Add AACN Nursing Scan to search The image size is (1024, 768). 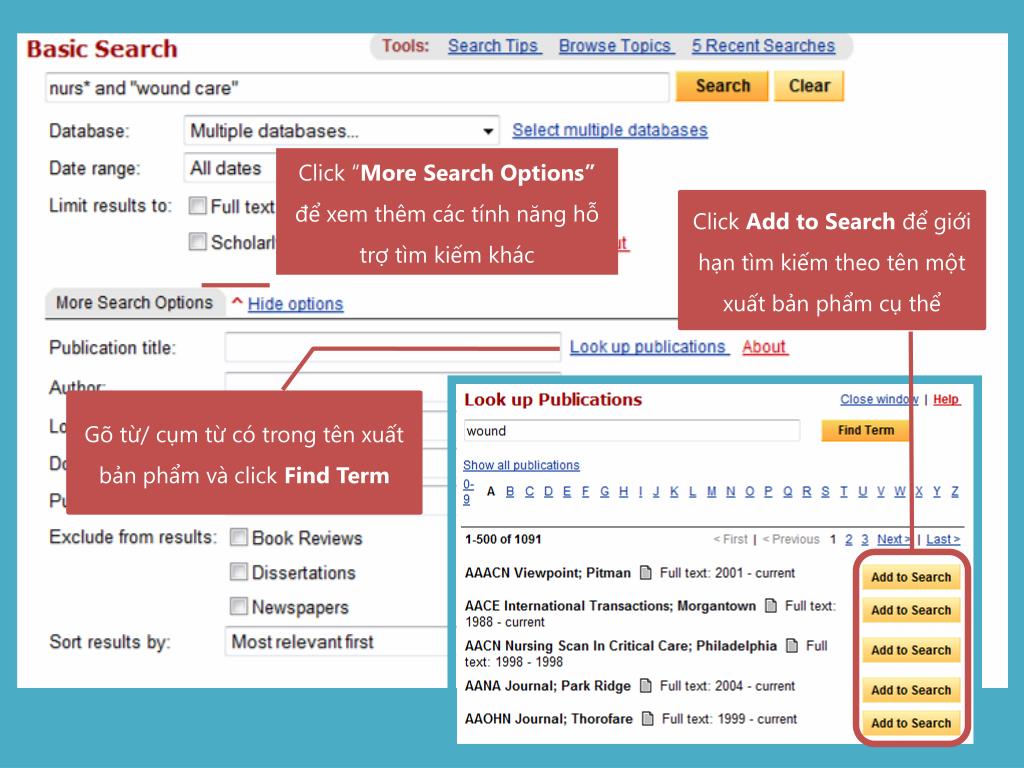click(x=911, y=650)
